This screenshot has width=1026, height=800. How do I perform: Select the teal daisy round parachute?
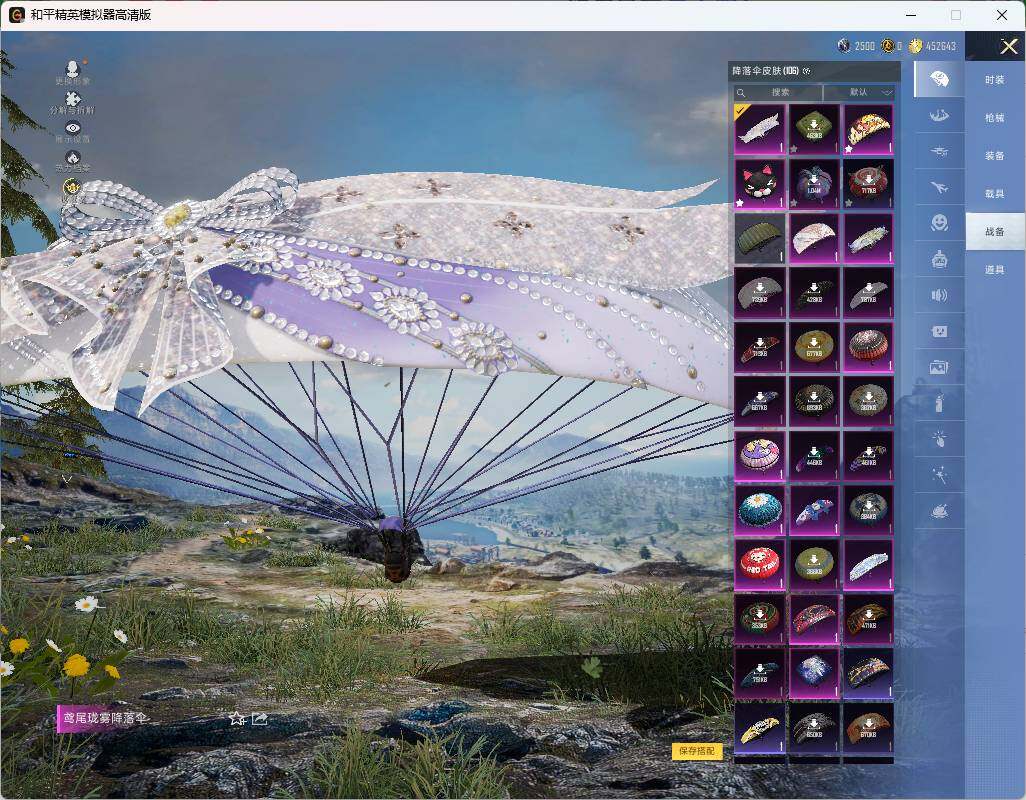pos(759,510)
